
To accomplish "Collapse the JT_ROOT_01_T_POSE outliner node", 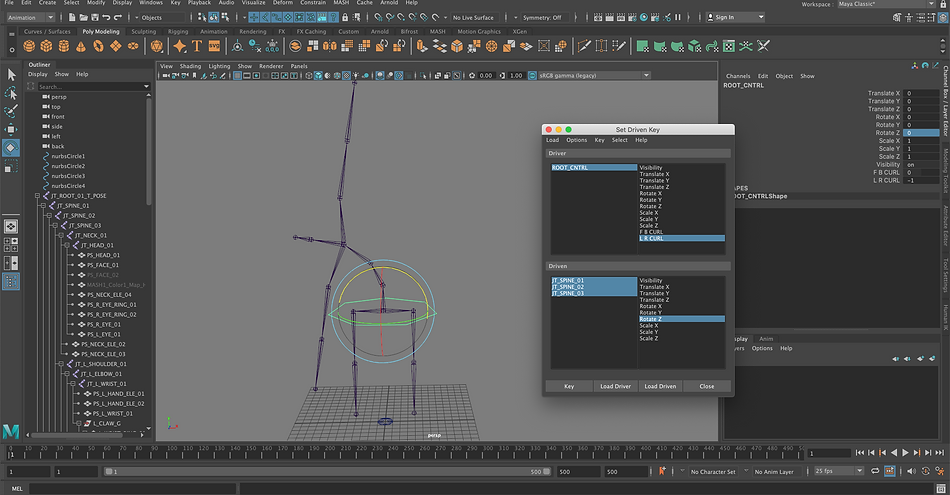I will (x=37, y=196).
